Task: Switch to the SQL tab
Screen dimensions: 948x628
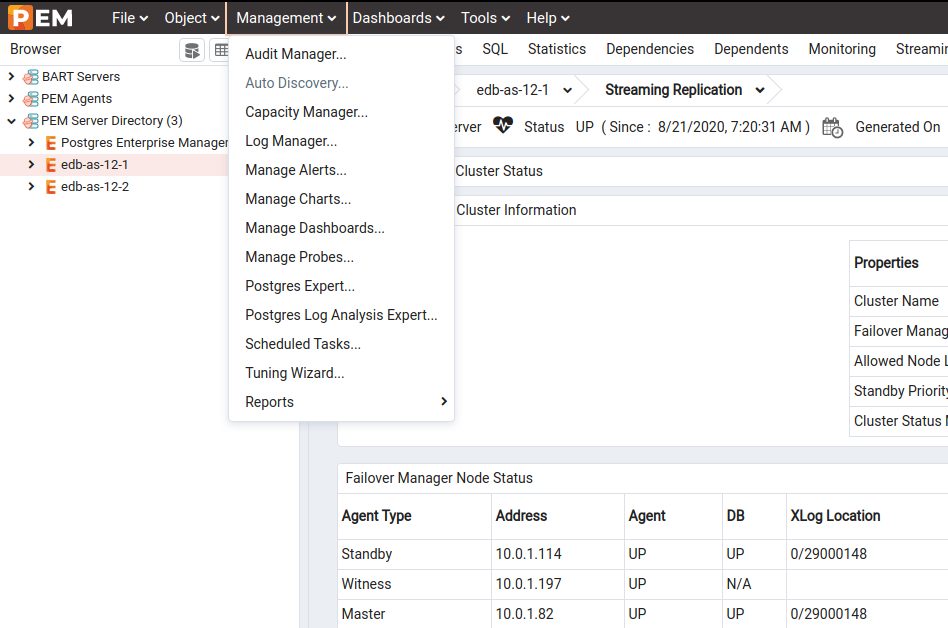Action: [495, 49]
